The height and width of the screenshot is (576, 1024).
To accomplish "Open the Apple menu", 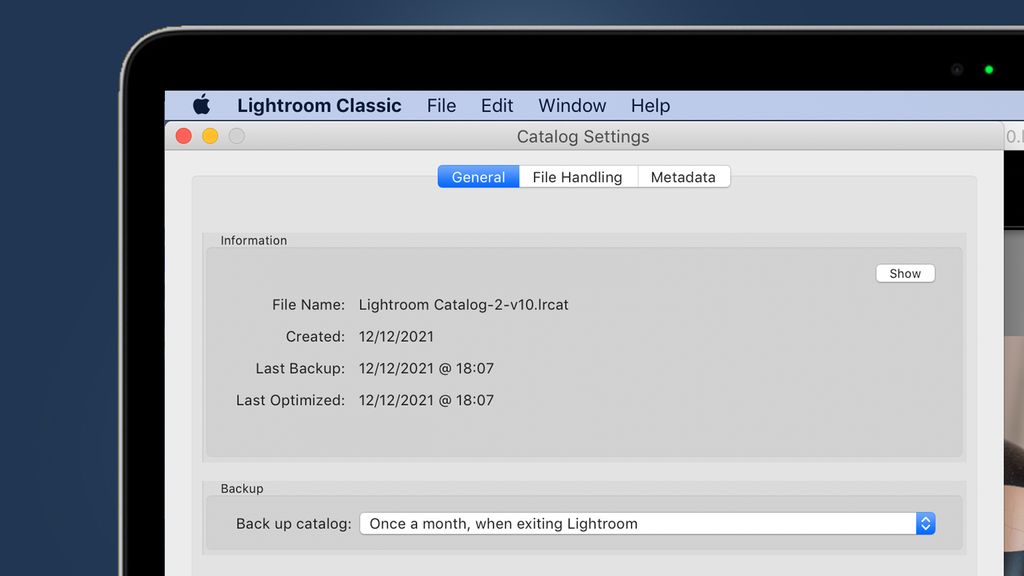I will (203, 105).
